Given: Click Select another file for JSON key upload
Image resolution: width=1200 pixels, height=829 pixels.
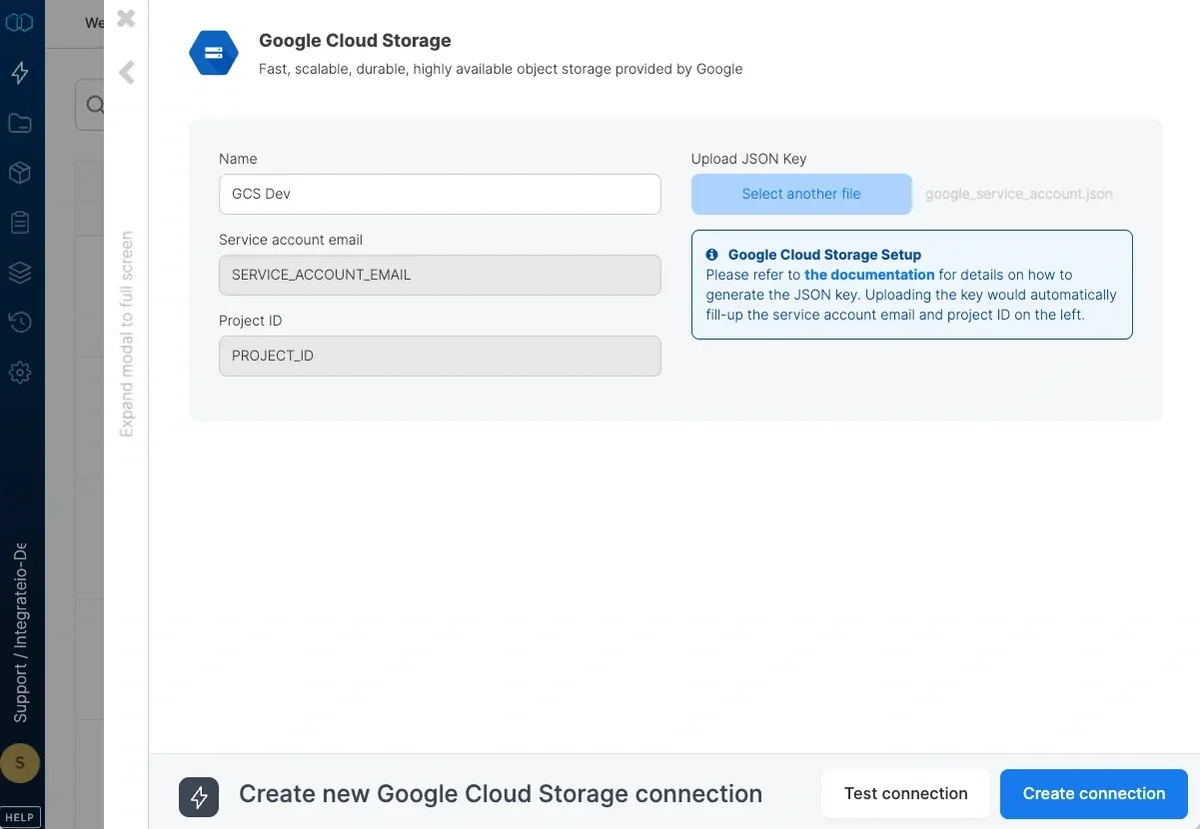Looking at the screenshot, I should 800,194.
